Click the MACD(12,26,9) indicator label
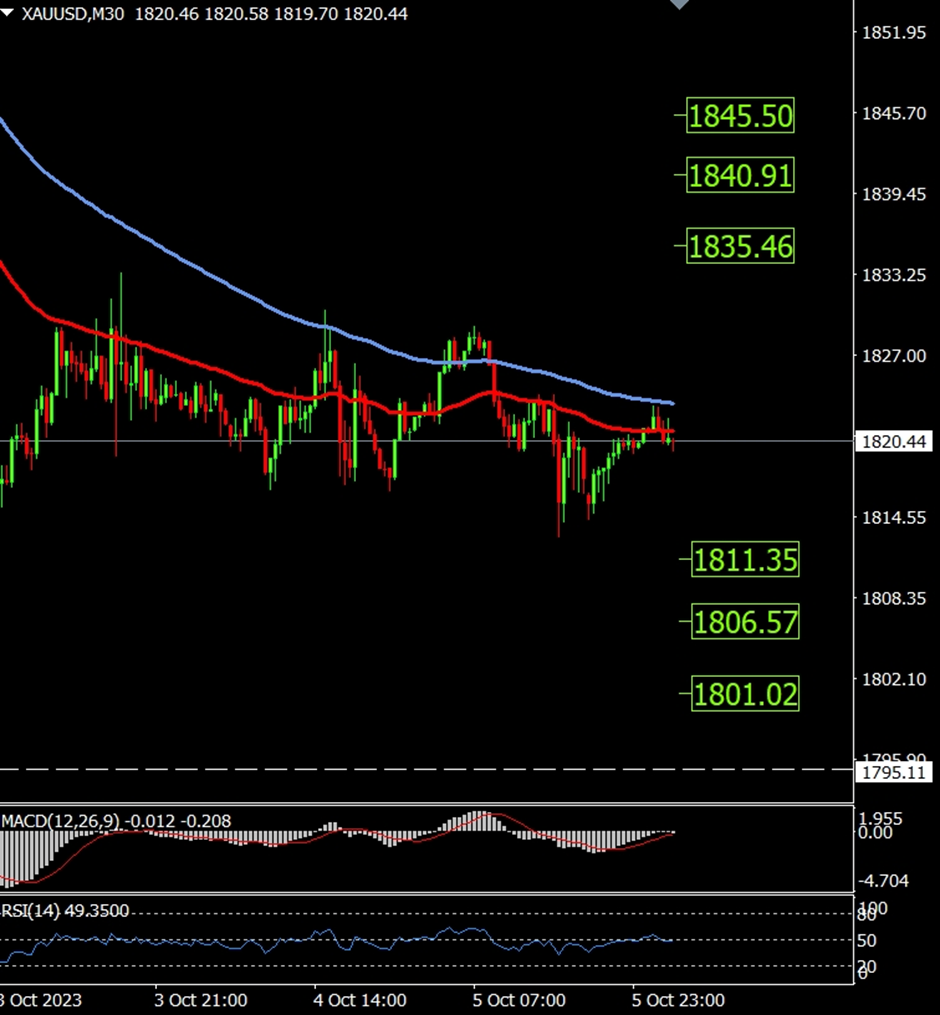Screen dimensions: 940x1015 60,821
